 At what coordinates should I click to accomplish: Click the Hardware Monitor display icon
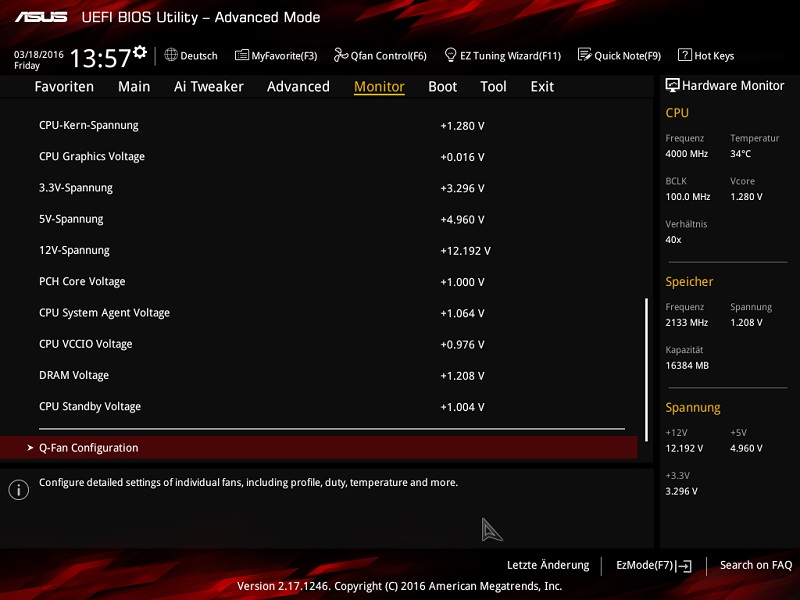[x=672, y=85]
